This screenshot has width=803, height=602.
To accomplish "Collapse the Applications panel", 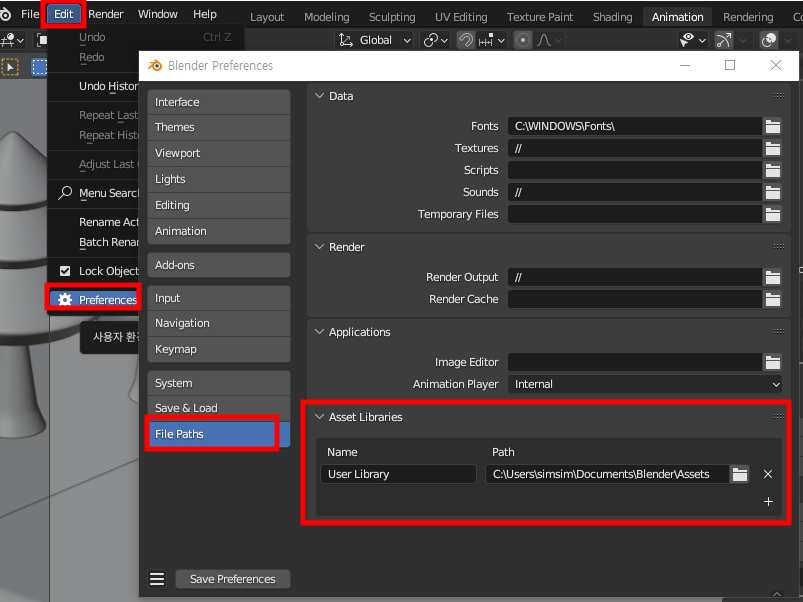I will click(x=320, y=332).
